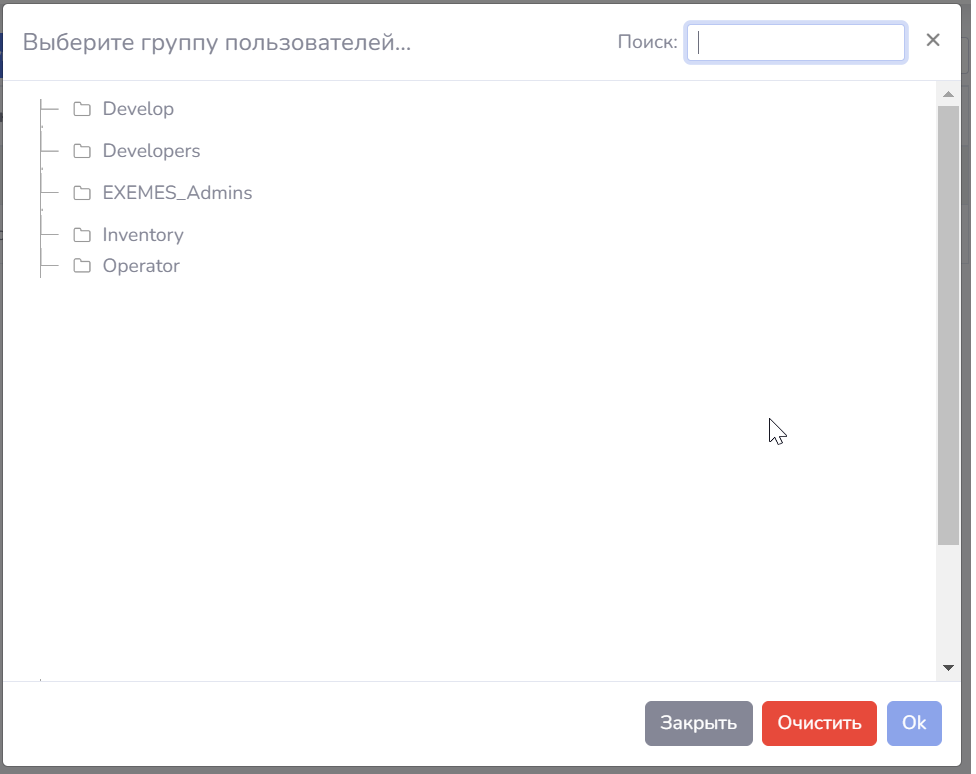Confirm the selection with Ok

pos(914,723)
